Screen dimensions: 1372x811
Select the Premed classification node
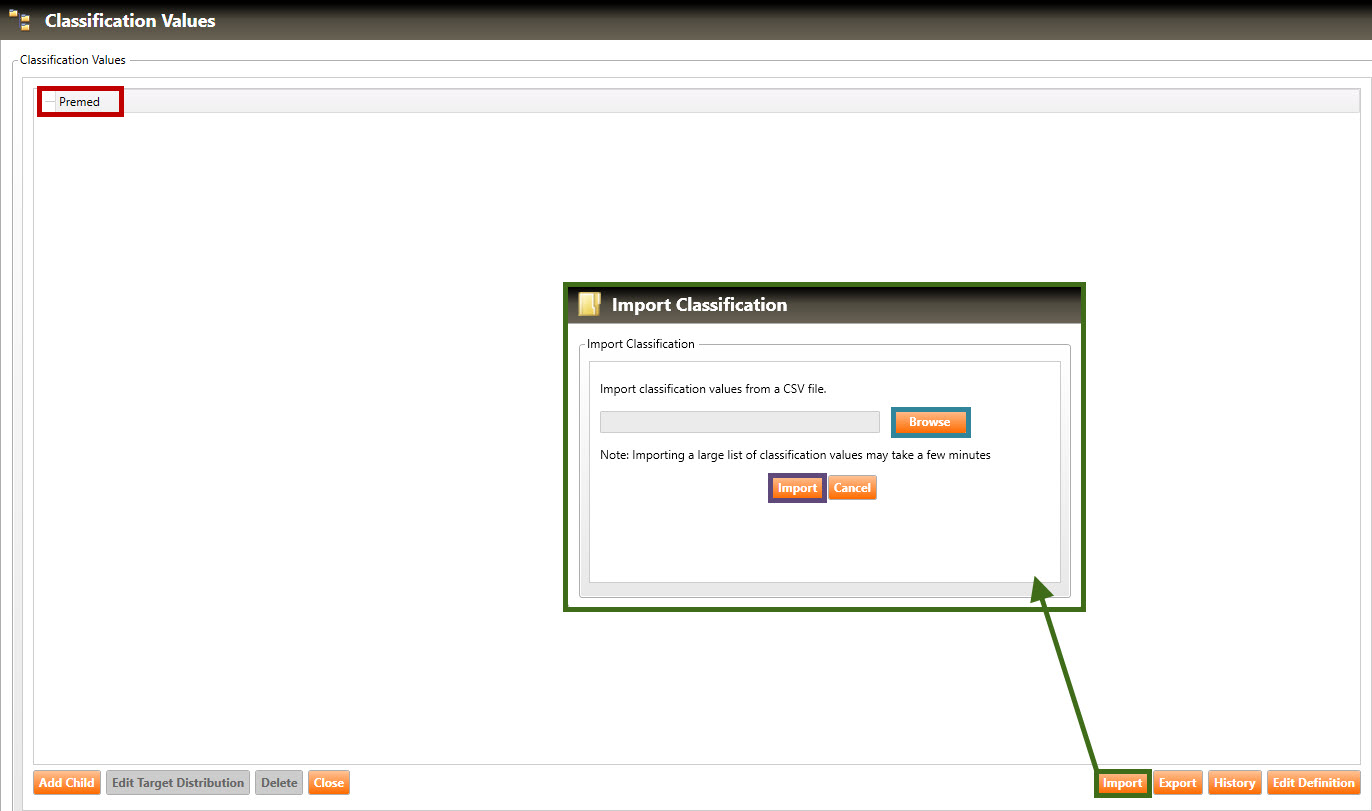(79, 102)
